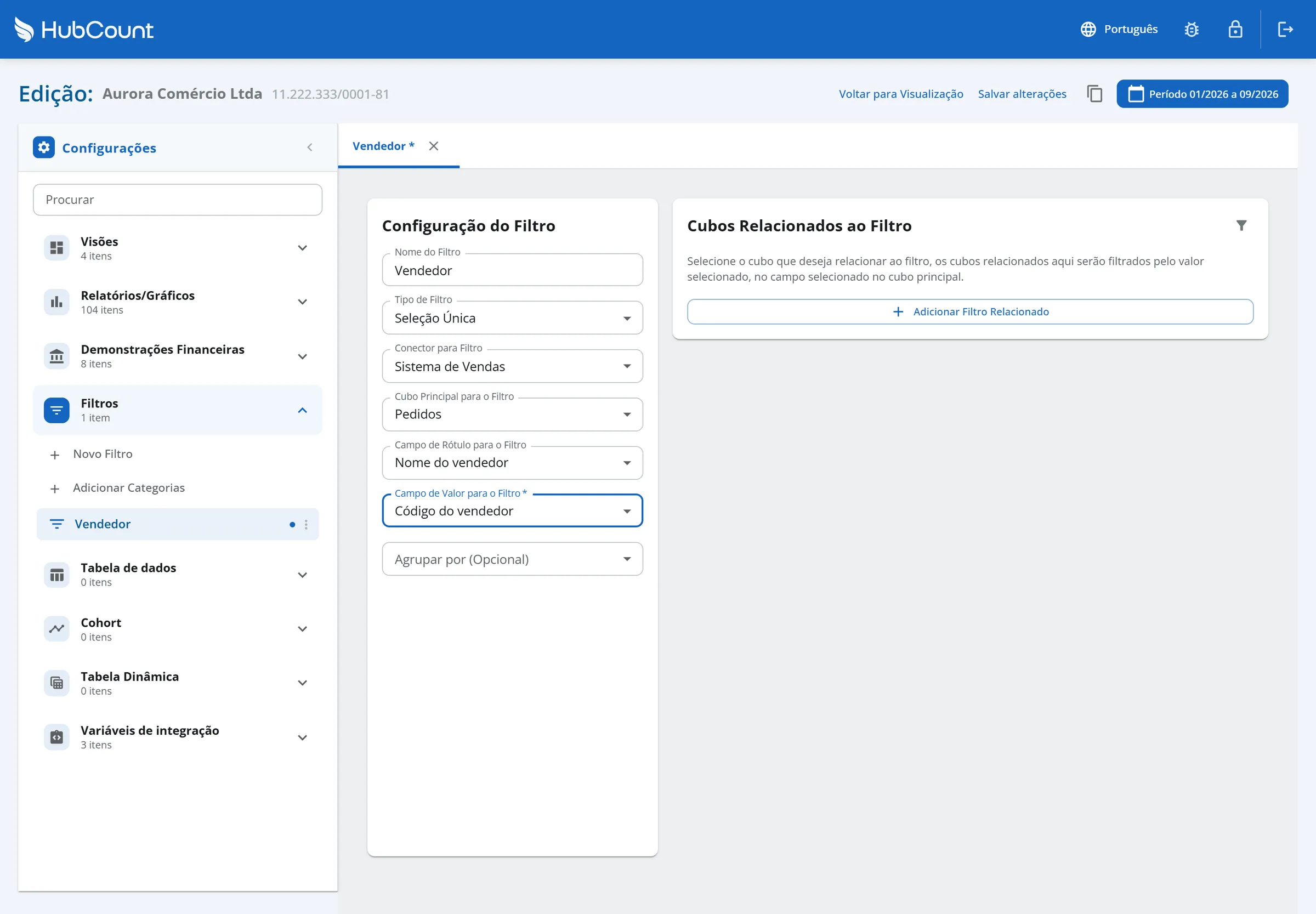Screen dimensions: 1316x914
Task: Click the HubCount logo
Action: coord(83,29)
